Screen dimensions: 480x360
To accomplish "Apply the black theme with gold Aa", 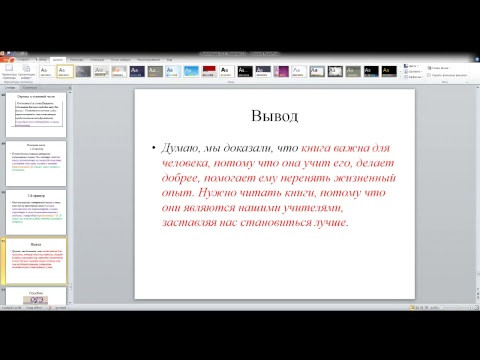I will tap(389, 71).
